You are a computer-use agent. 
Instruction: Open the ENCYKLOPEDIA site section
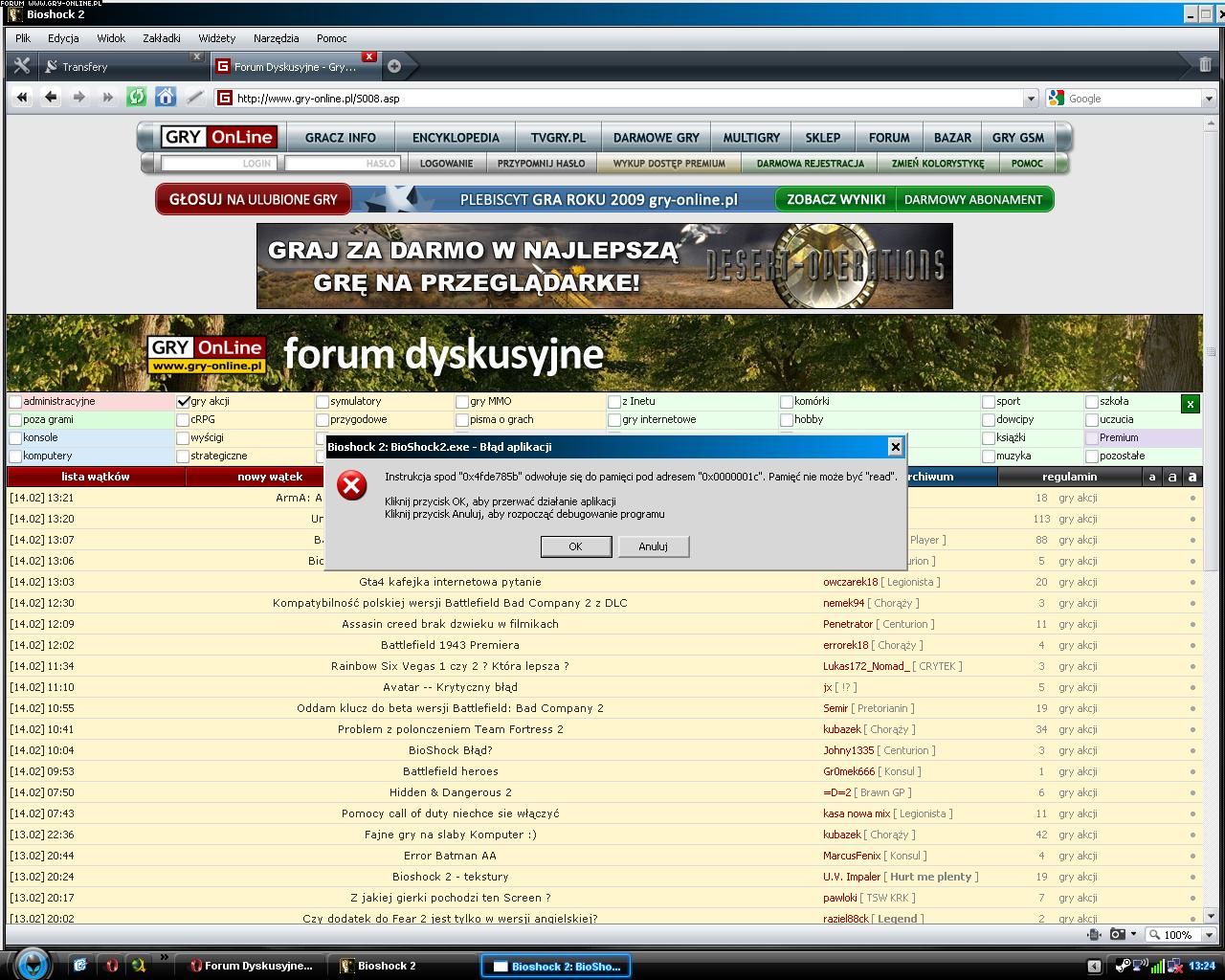click(456, 138)
